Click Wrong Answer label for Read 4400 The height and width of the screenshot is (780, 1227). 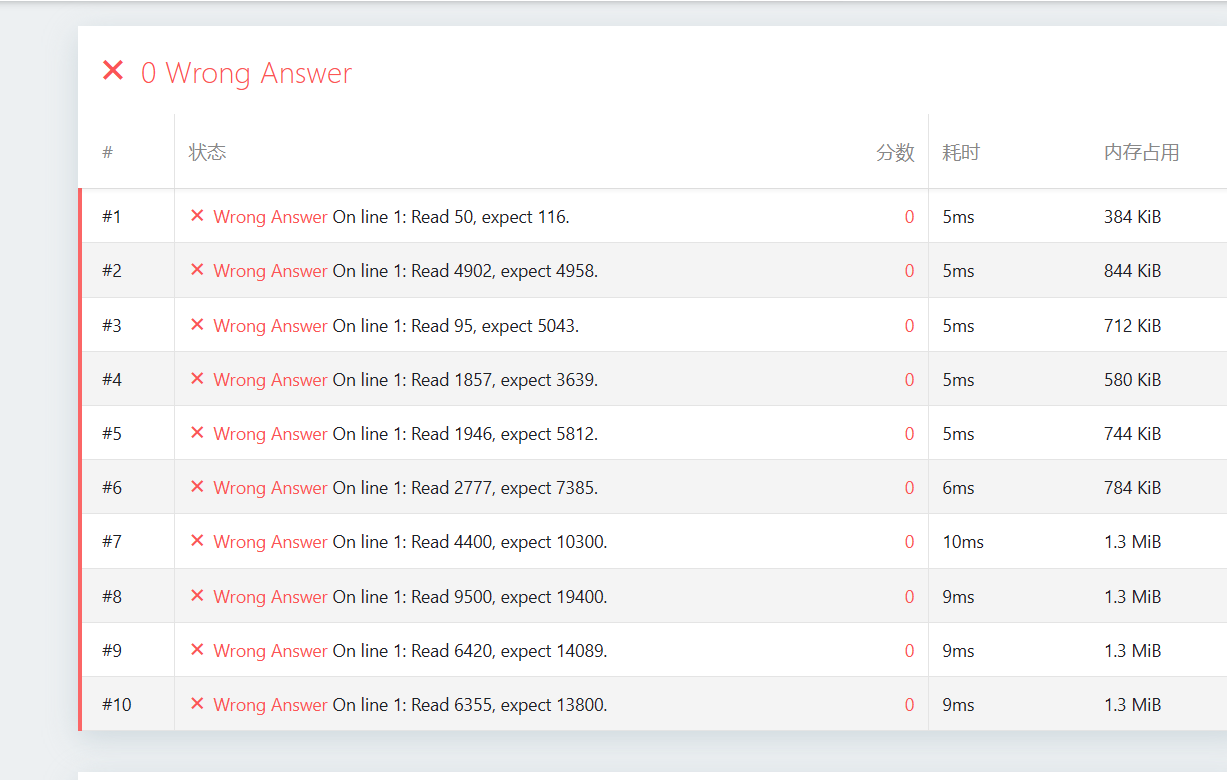point(270,542)
